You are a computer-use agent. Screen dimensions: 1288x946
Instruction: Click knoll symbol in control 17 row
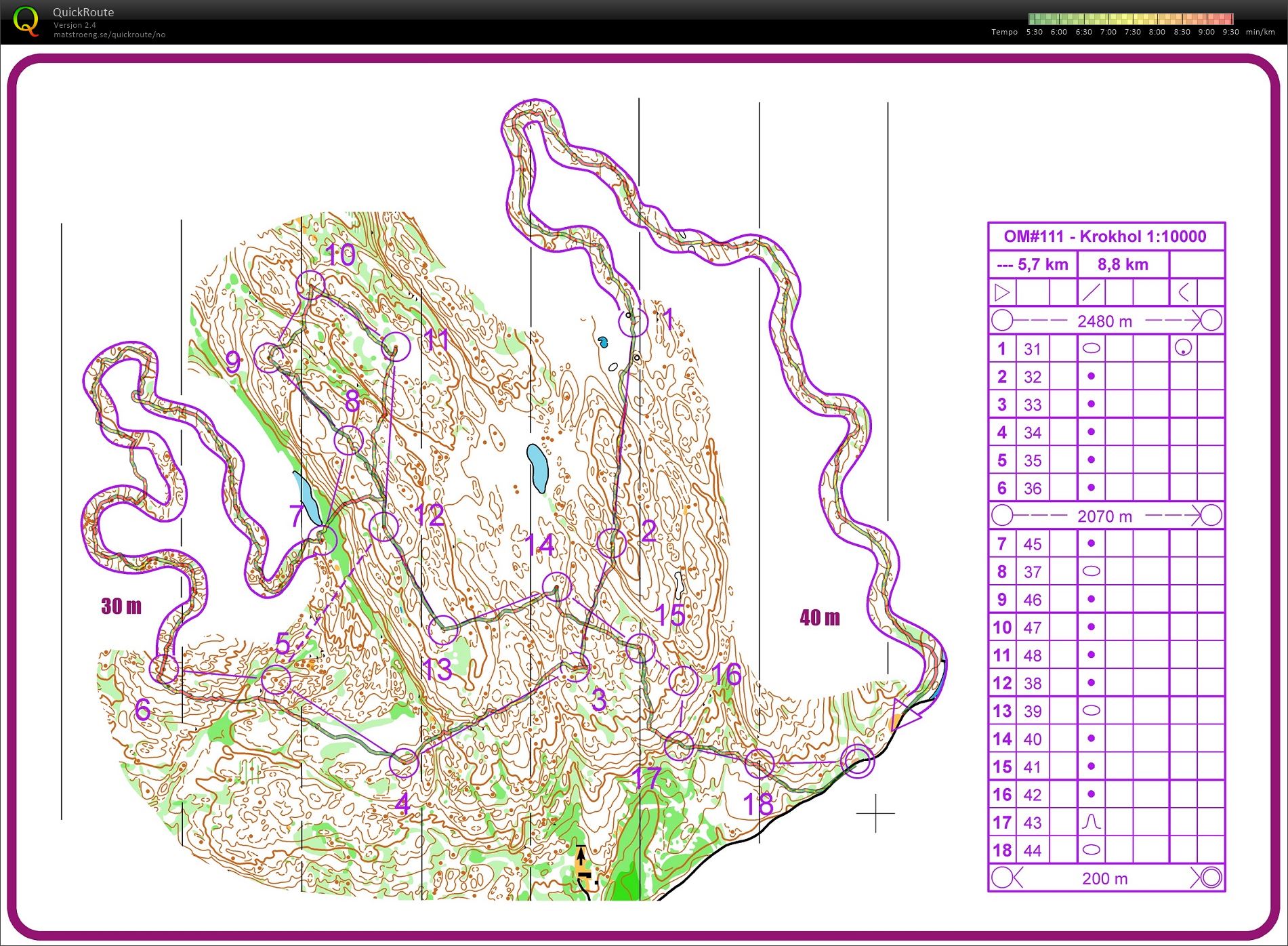click(1091, 822)
